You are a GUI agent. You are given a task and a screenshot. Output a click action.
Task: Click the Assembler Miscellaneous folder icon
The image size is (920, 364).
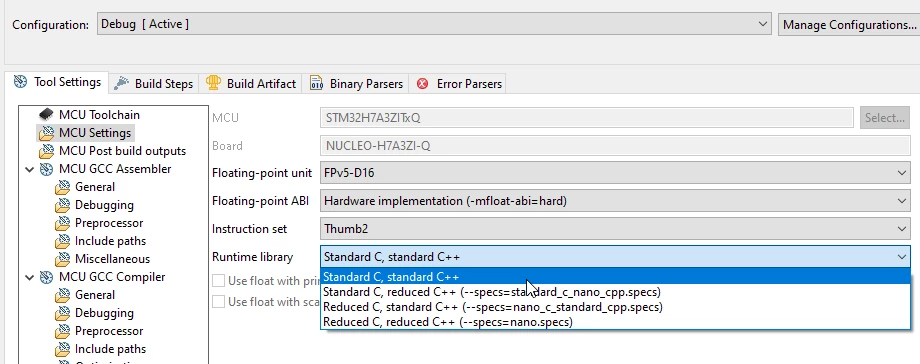[x=62, y=259]
